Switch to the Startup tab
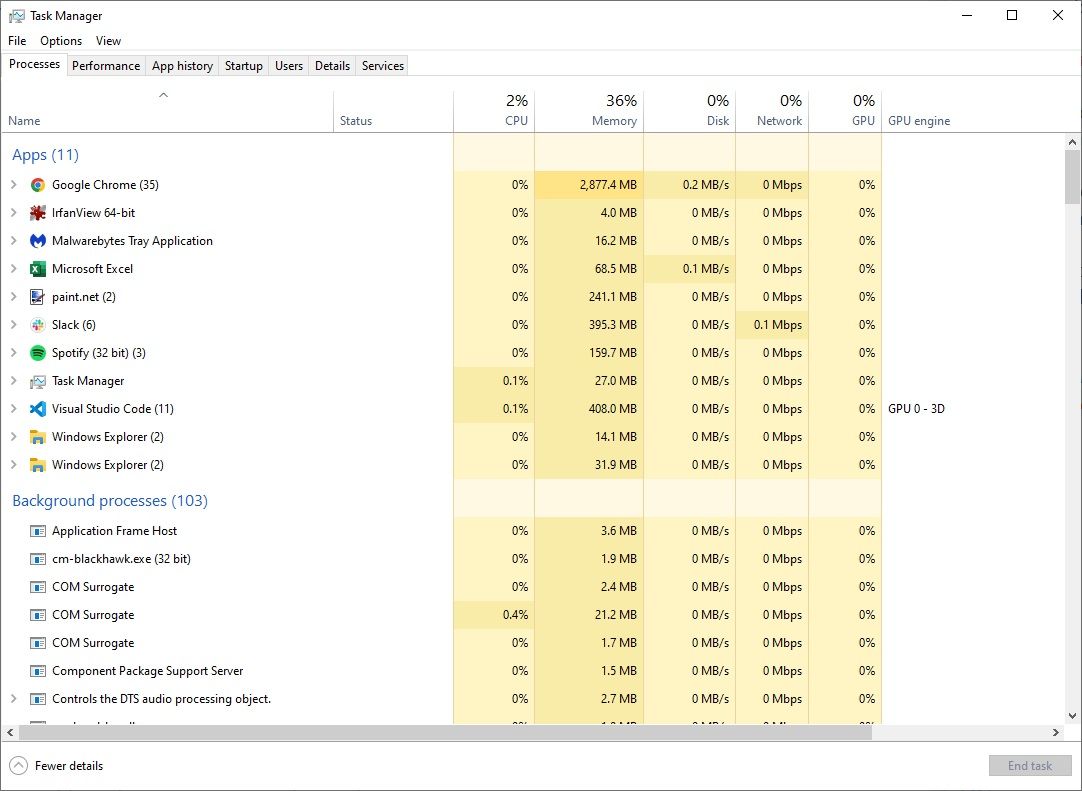The height and width of the screenshot is (791, 1082). click(x=243, y=65)
